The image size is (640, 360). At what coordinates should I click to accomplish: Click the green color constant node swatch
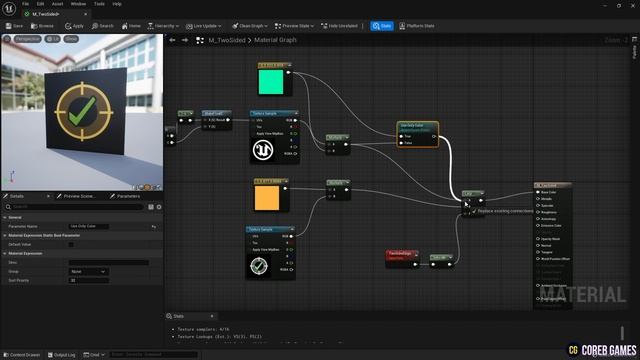[271, 82]
